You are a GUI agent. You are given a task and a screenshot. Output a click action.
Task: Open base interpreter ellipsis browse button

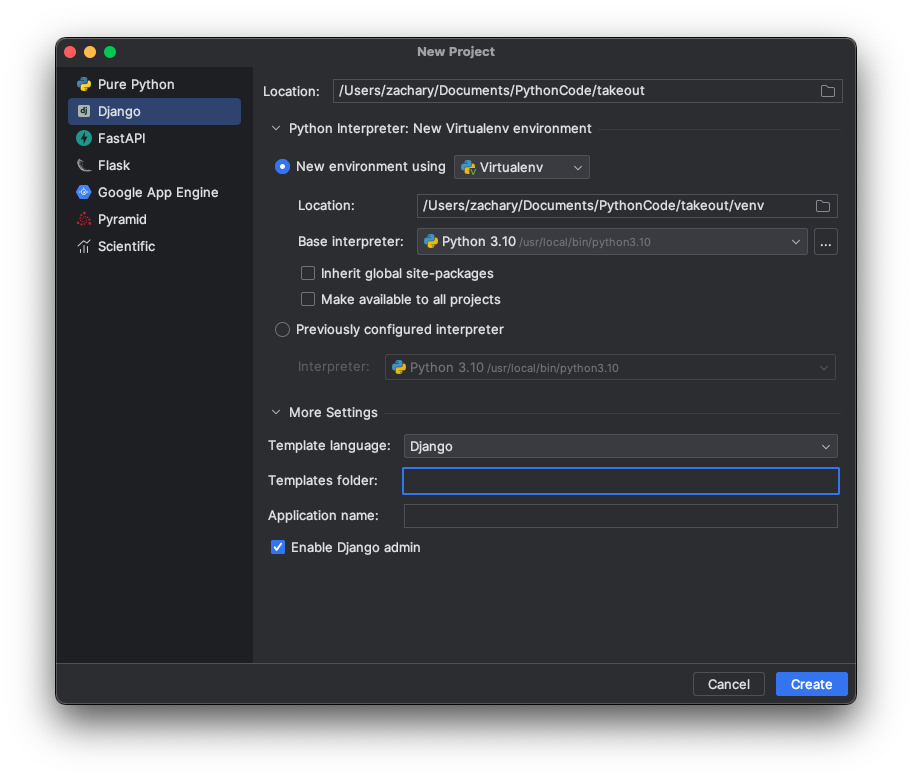tap(825, 241)
